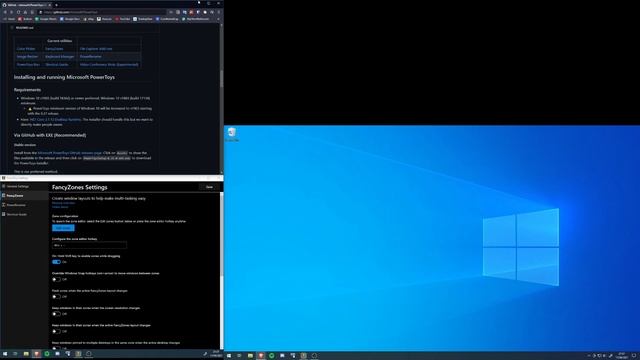The height and width of the screenshot is (360, 640).
Task: Click the browser address bar
Action: (x=102, y=12)
